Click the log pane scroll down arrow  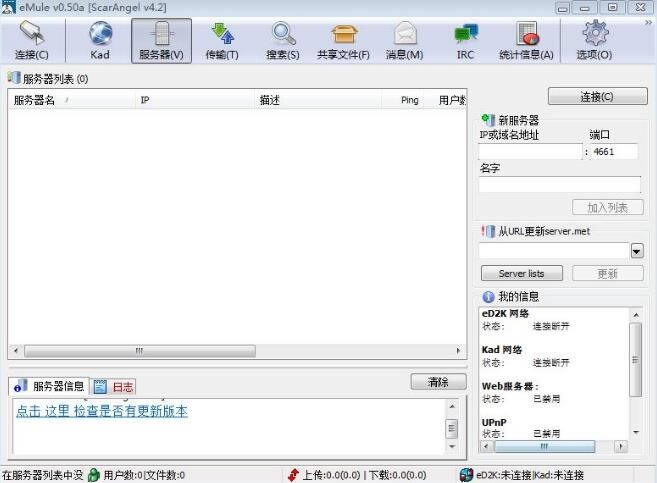point(452,447)
